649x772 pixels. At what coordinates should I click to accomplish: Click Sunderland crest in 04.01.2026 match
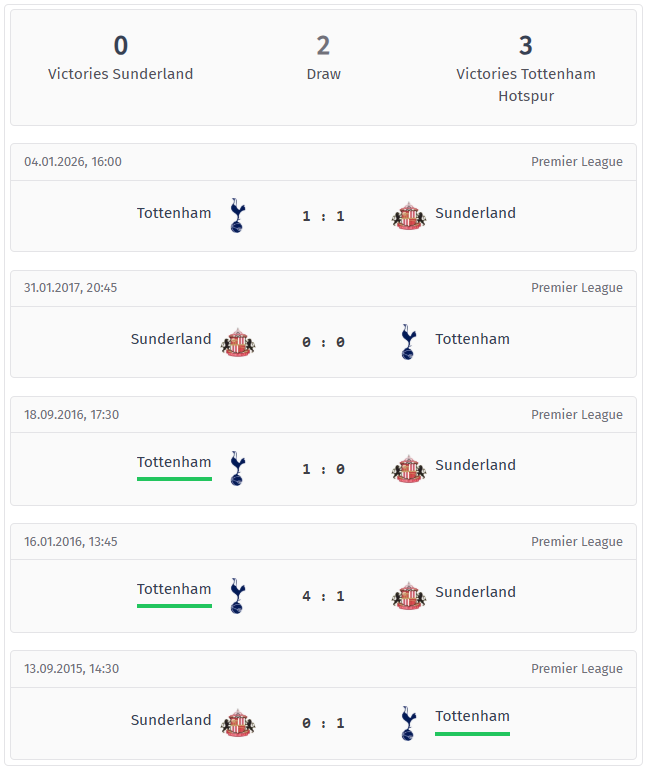click(x=408, y=216)
